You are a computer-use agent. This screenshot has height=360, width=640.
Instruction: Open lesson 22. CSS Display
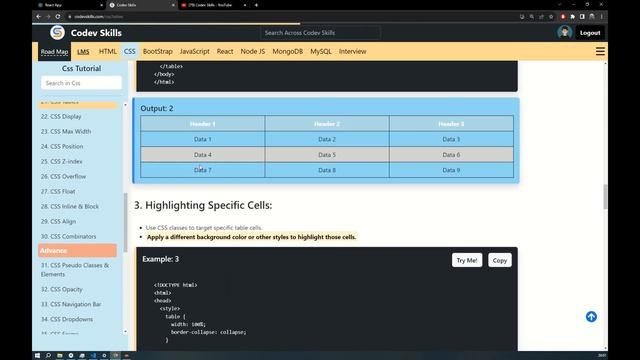pyautogui.click(x=61, y=116)
